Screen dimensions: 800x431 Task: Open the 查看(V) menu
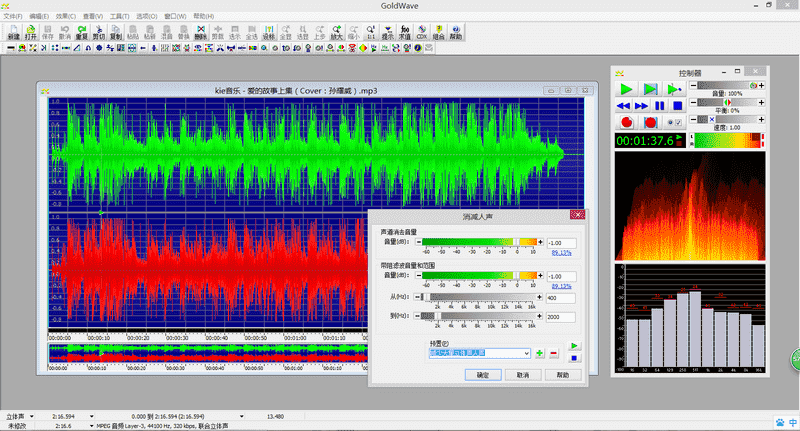click(x=93, y=16)
